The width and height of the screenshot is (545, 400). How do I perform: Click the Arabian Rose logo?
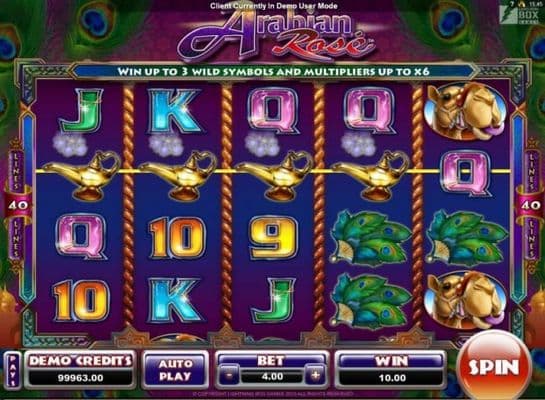[275, 35]
